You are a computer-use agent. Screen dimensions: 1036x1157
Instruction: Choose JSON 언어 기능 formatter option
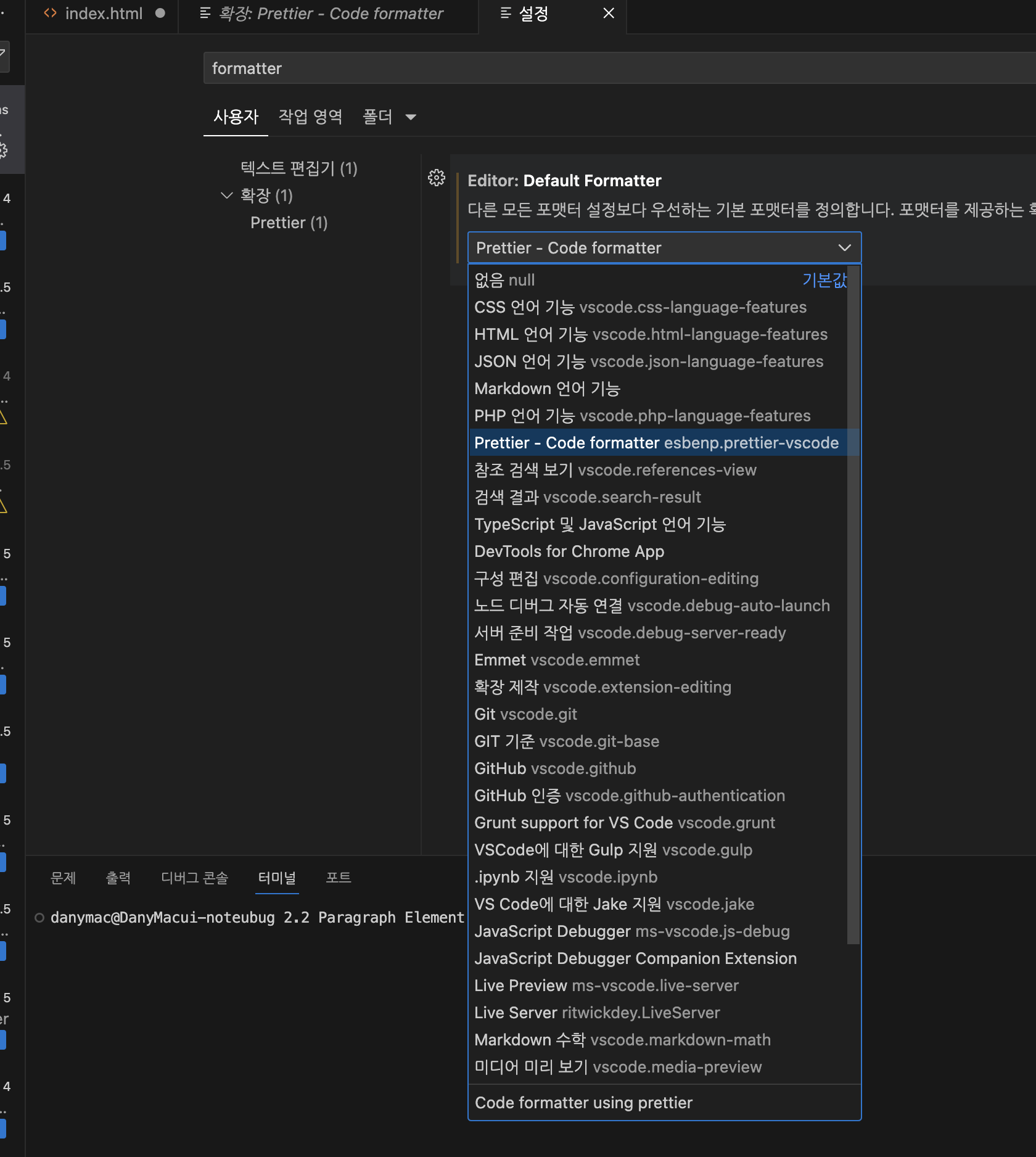[x=658, y=361]
